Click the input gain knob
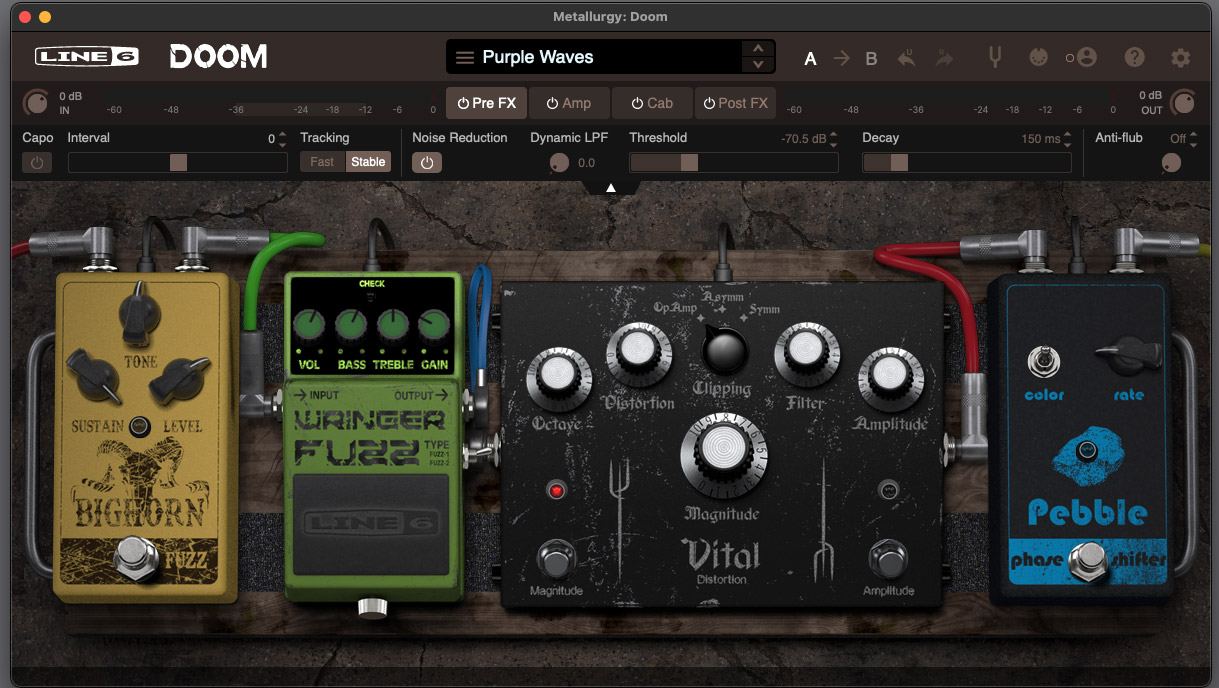The width and height of the screenshot is (1219, 688). pos(36,102)
